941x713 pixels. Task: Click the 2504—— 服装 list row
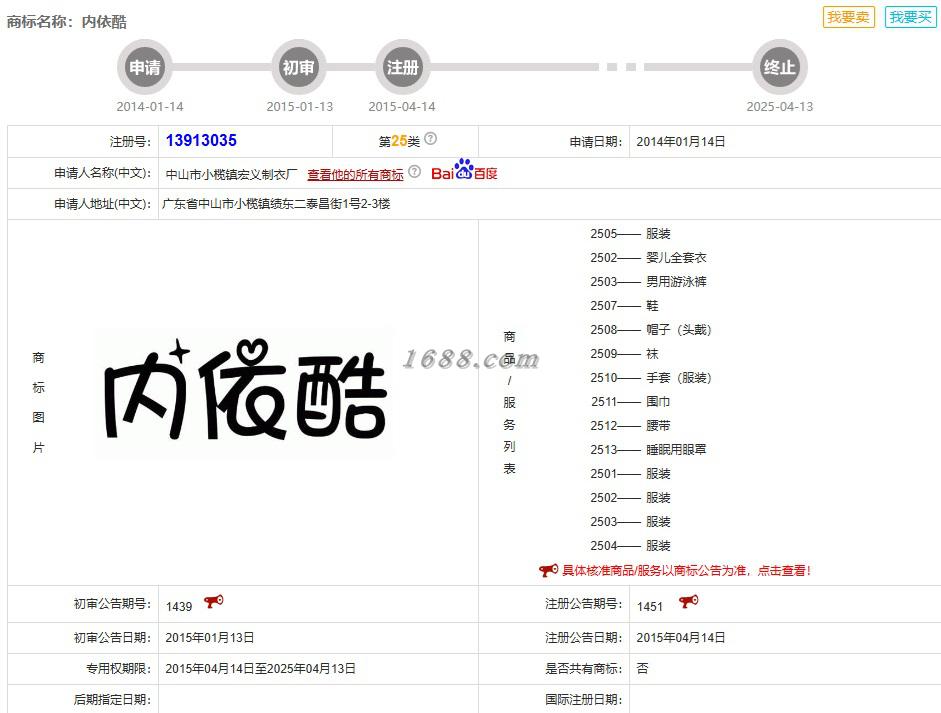(x=630, y=546)
